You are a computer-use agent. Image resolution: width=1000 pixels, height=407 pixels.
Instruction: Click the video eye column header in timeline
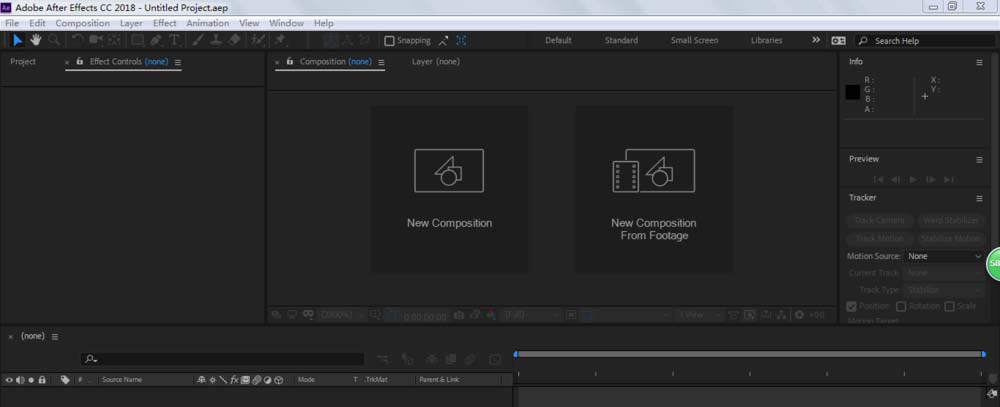point(9,380)
